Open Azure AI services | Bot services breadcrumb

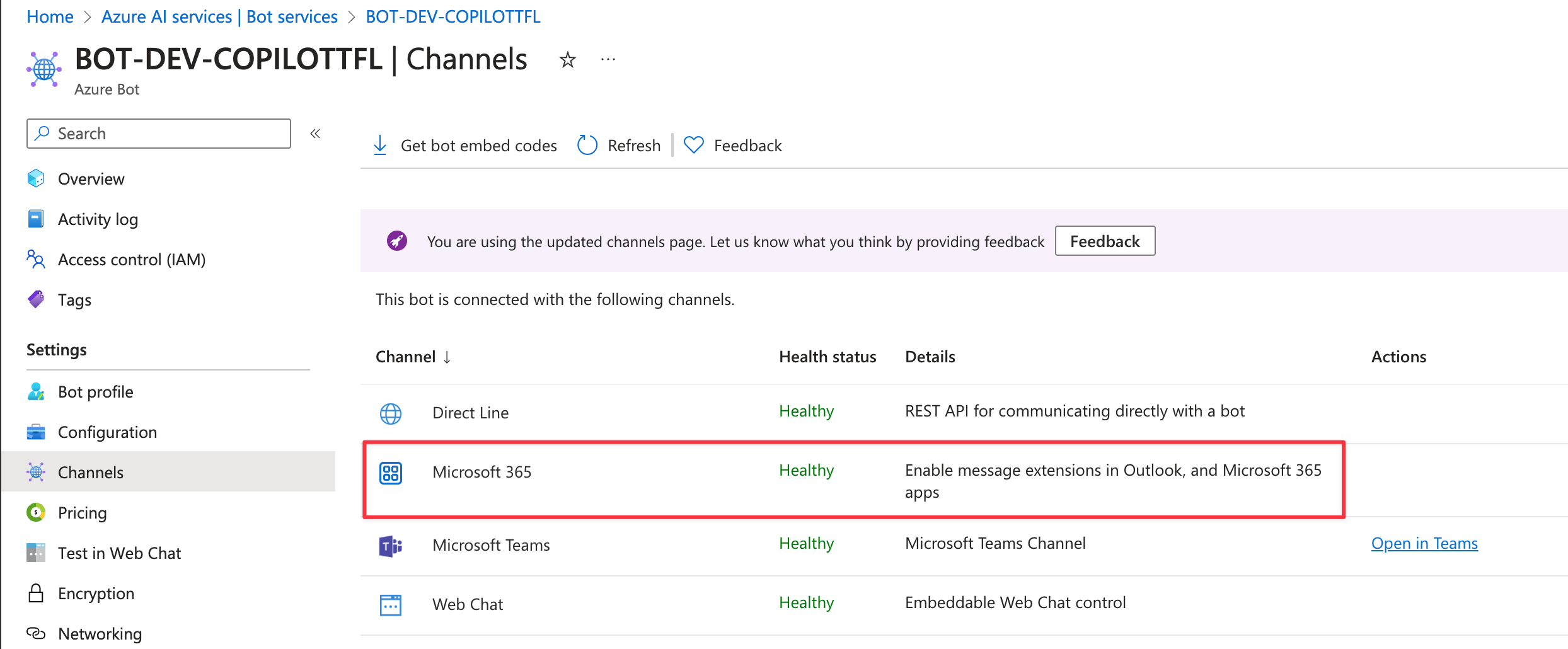point(219,16)
